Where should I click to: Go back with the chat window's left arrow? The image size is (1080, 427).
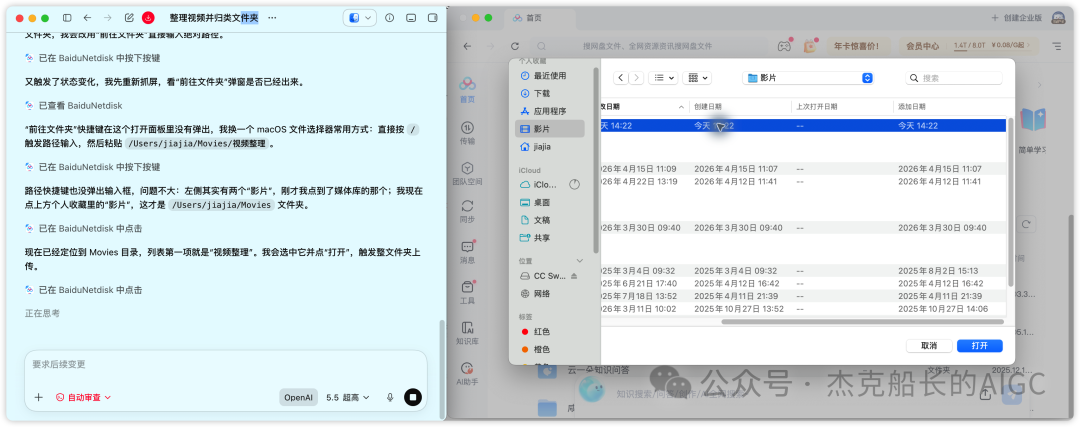pyautogui.click(x=87, y=18)
